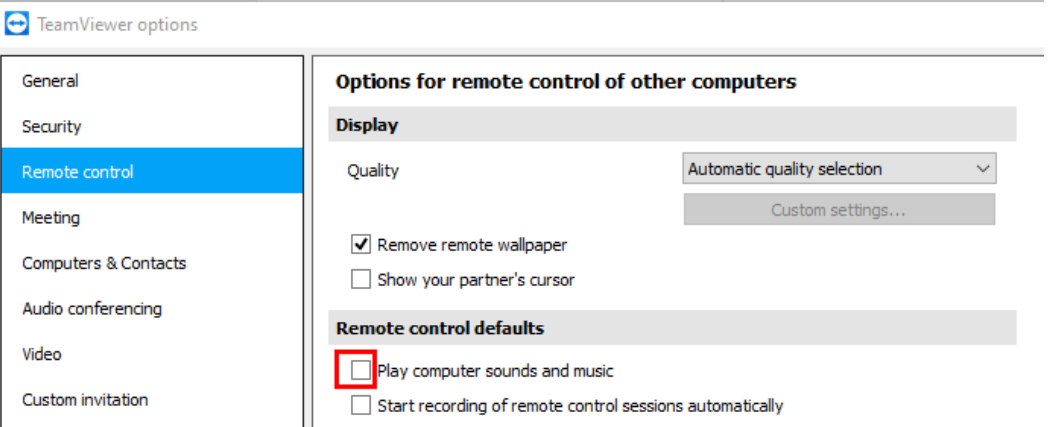Enable Show your partner's cursor
Viewport: 1057px width, 427px height.
tap(361, 279)
